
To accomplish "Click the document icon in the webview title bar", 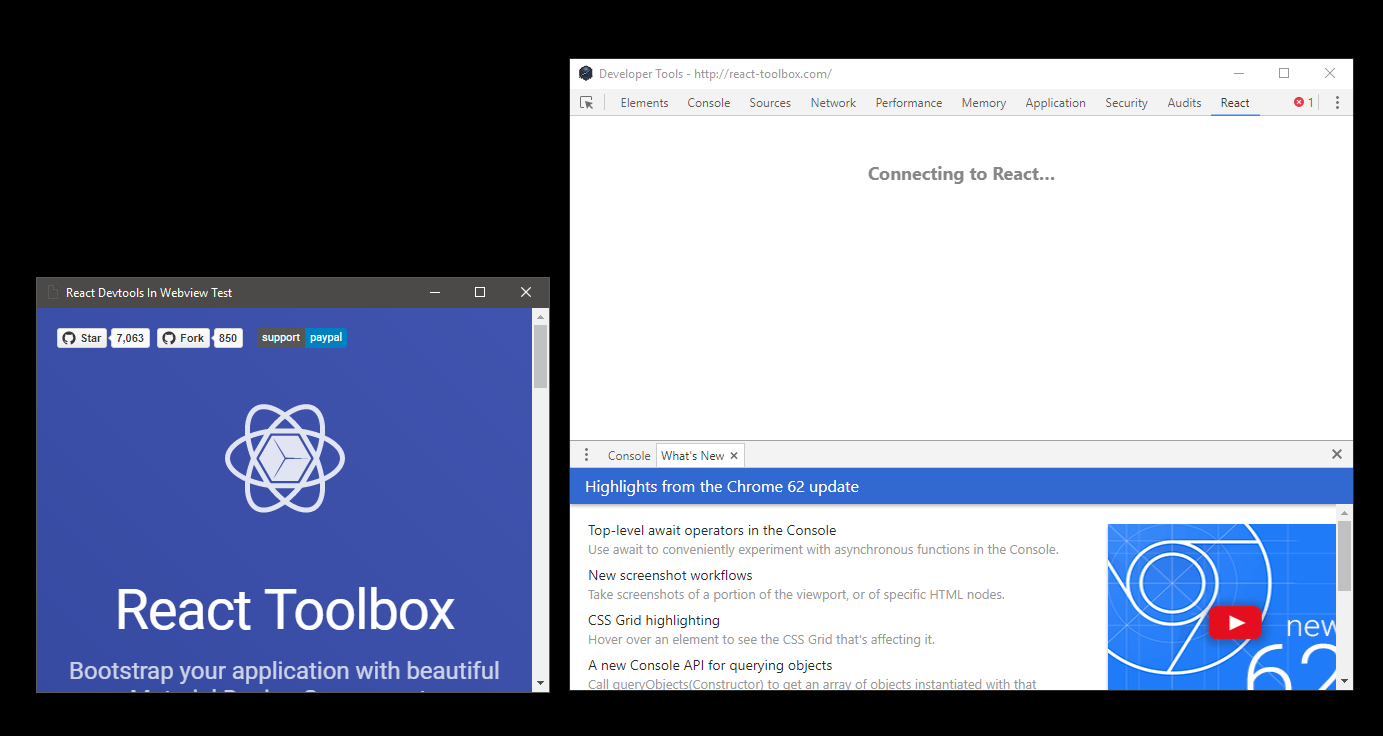I will [x=53, y=293].
